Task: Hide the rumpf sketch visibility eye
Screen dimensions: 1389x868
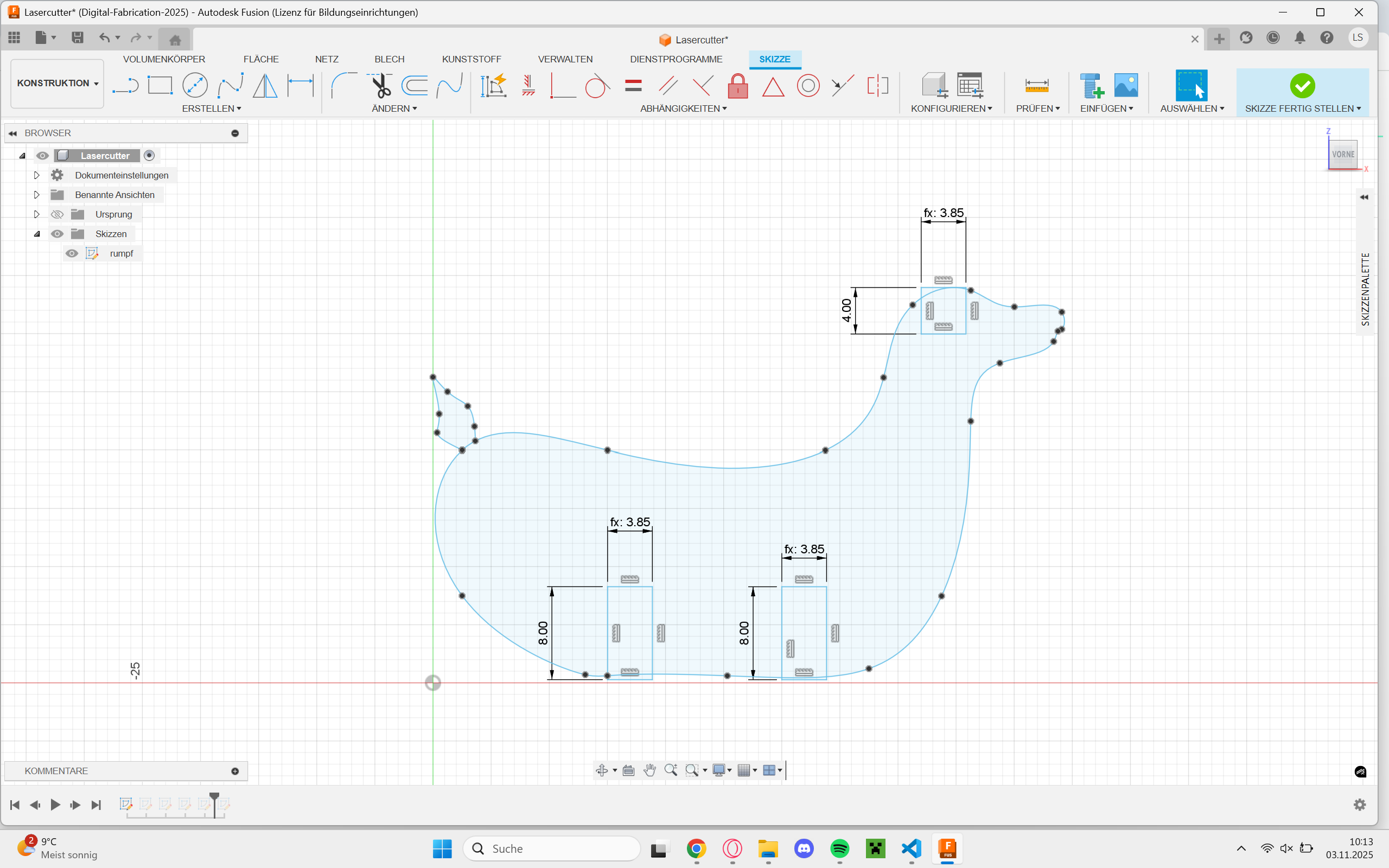Action: coord(72,253)
